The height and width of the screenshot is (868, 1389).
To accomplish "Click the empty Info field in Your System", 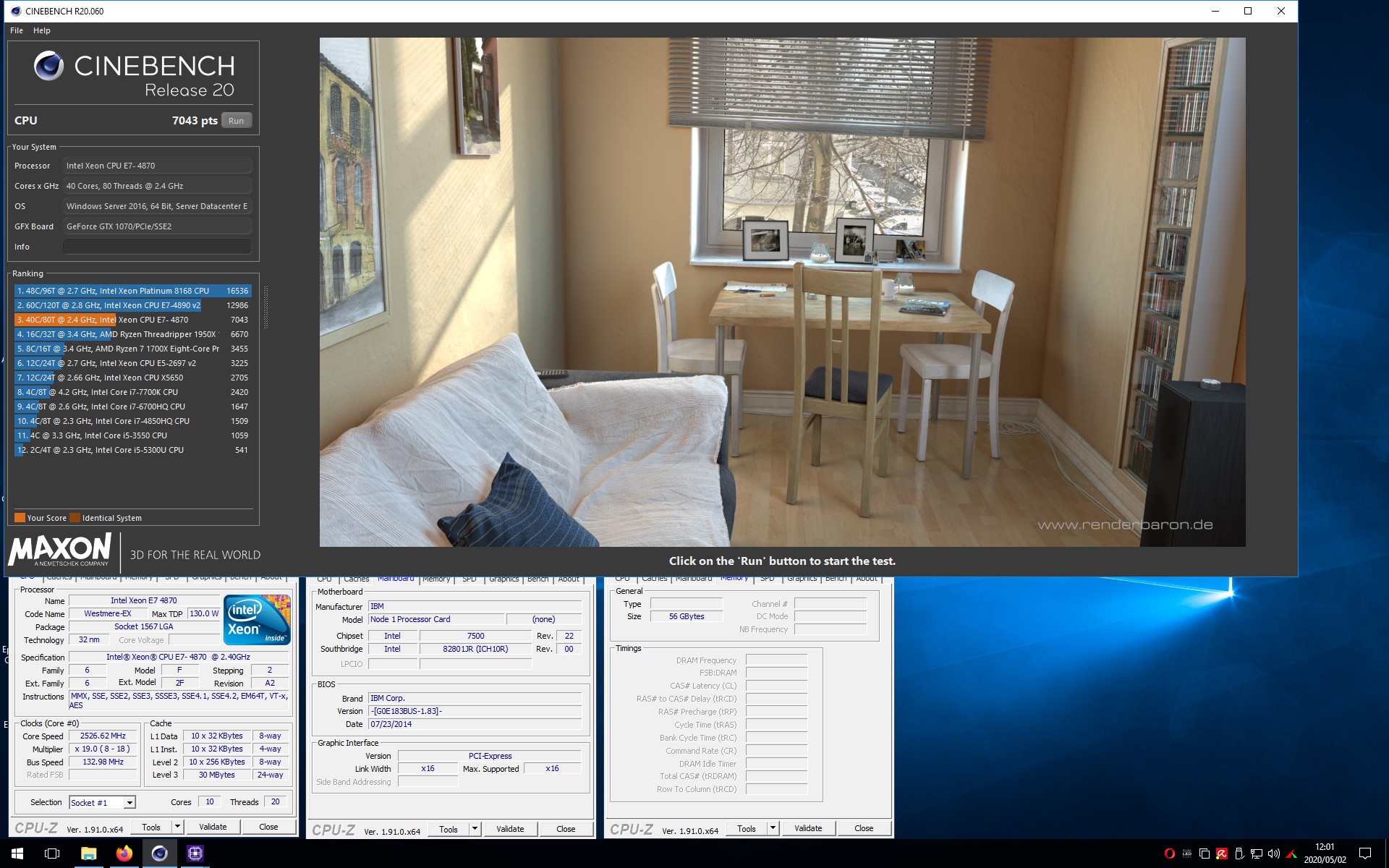I will coord(157,247).
